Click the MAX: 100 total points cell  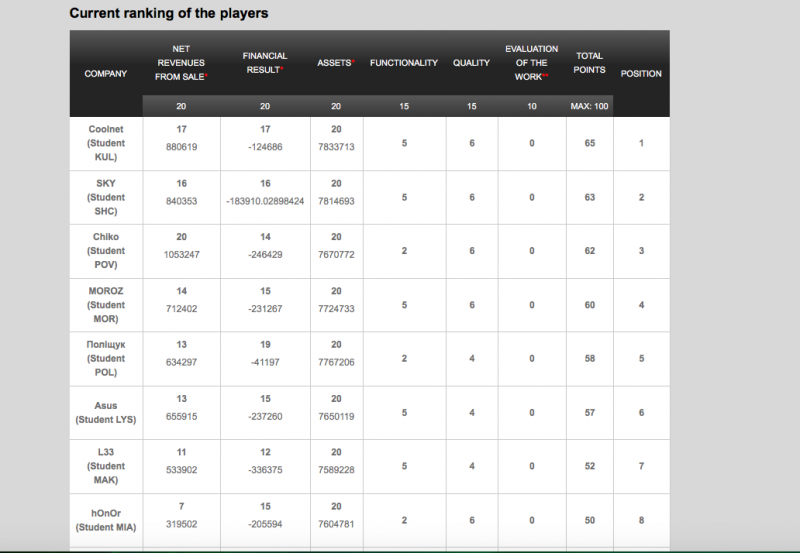[589, 106]
